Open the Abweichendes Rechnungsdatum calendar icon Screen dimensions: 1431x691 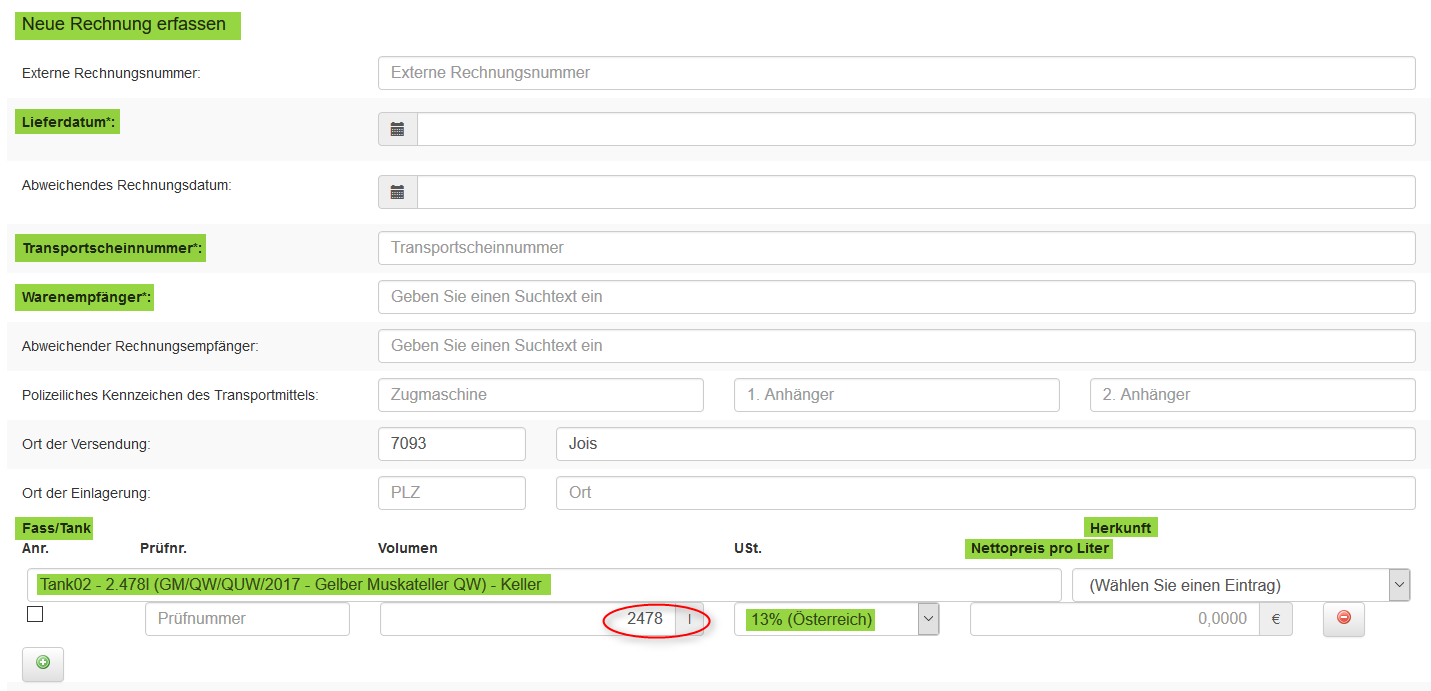pyautogui.click(x=397, y=192)
